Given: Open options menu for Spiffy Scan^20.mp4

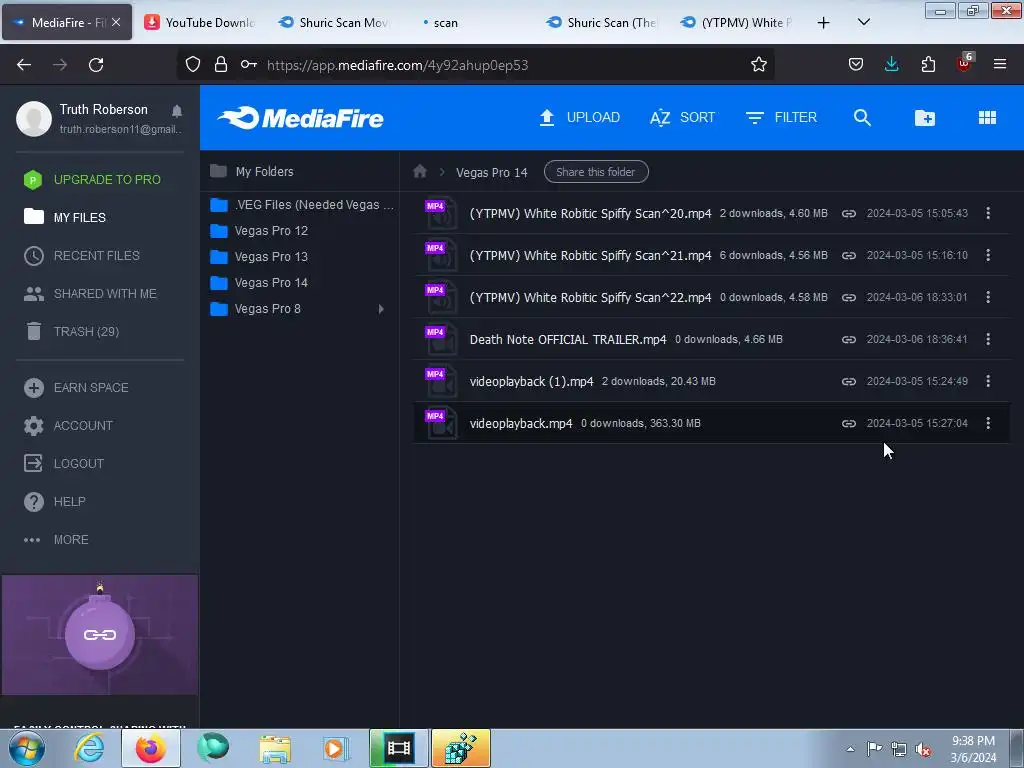Looking at the screenshot, I should [x=988, y=213].
